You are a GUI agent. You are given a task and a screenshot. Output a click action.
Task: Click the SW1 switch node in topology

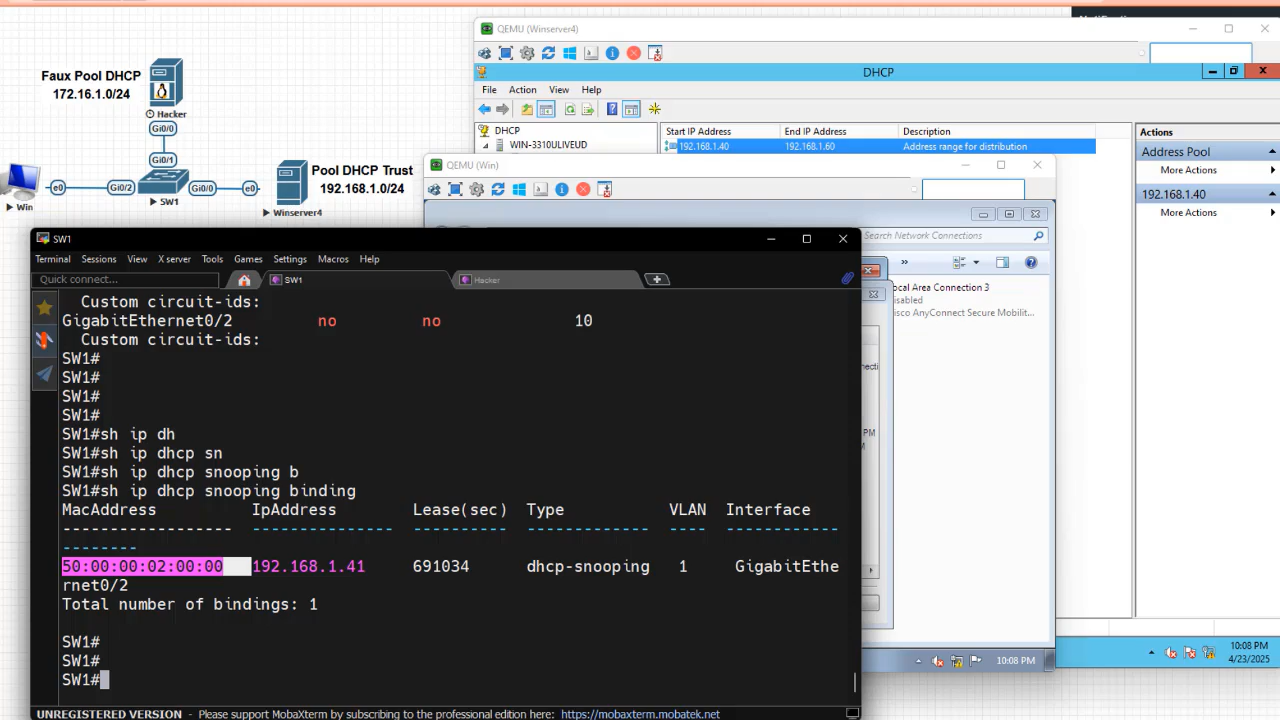point(162,181)
